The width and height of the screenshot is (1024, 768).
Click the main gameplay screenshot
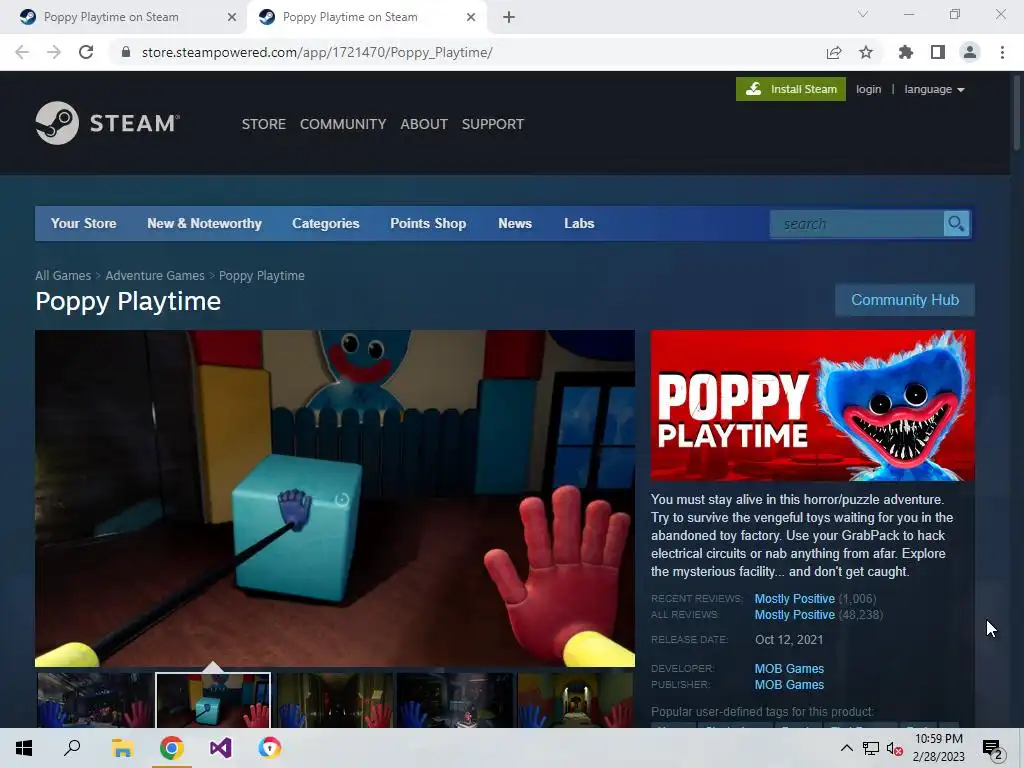click(x=335, y=498)
